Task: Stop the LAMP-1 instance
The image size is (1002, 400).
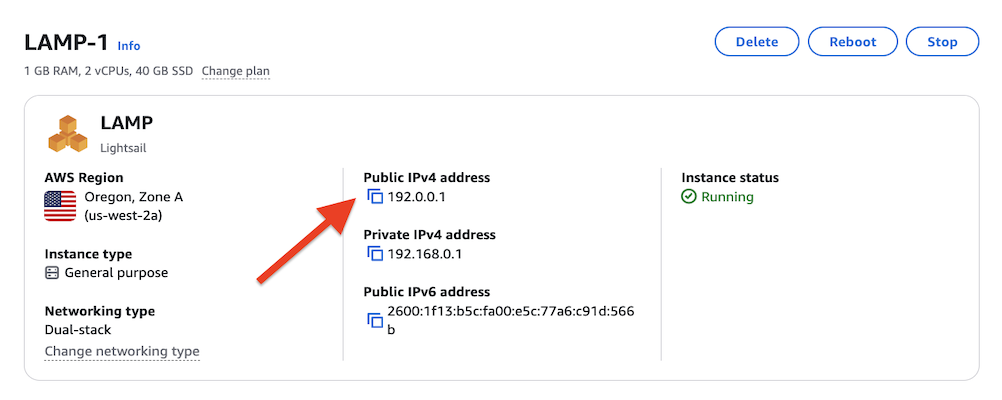Action: [x=942, y=42]
